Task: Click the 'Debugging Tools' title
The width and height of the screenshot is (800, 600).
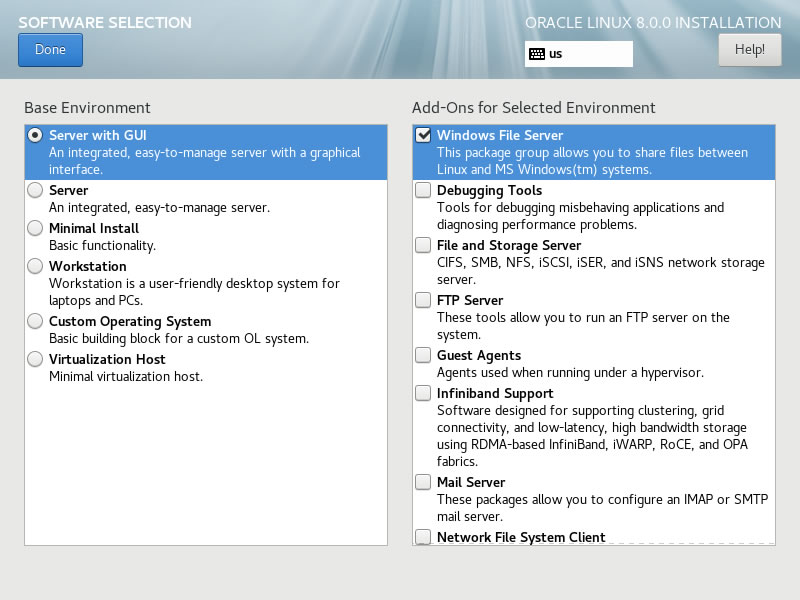Action: [489, 190]
